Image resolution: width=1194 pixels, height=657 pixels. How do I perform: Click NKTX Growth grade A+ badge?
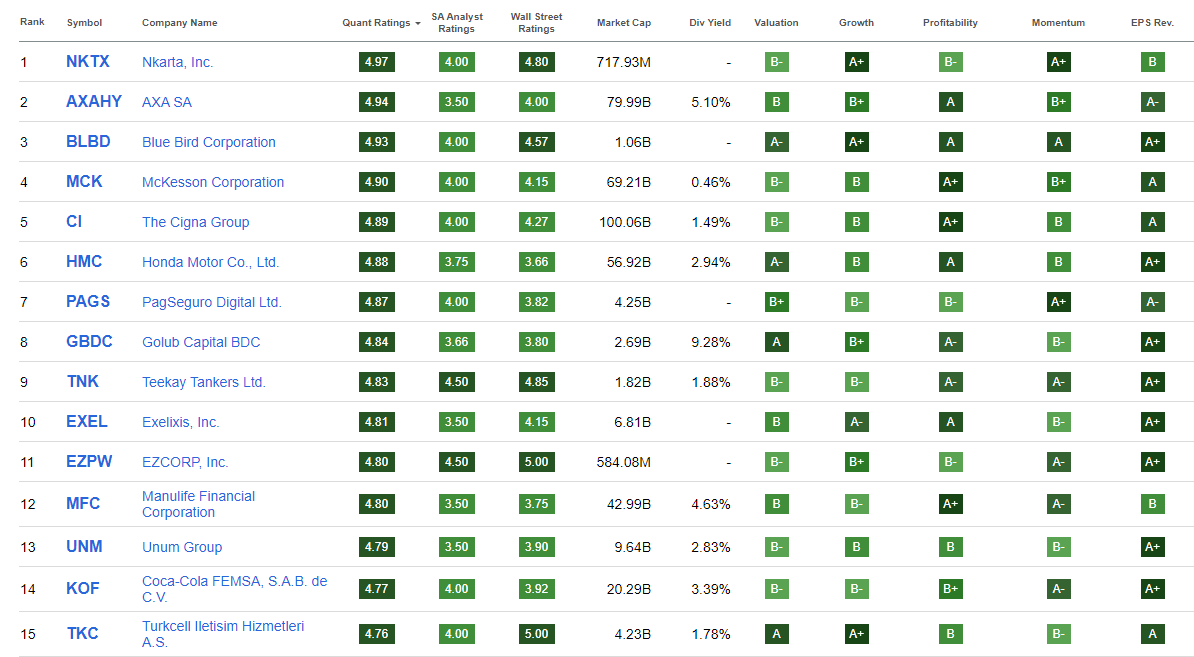pyautogui.click(x=857, y=62)
